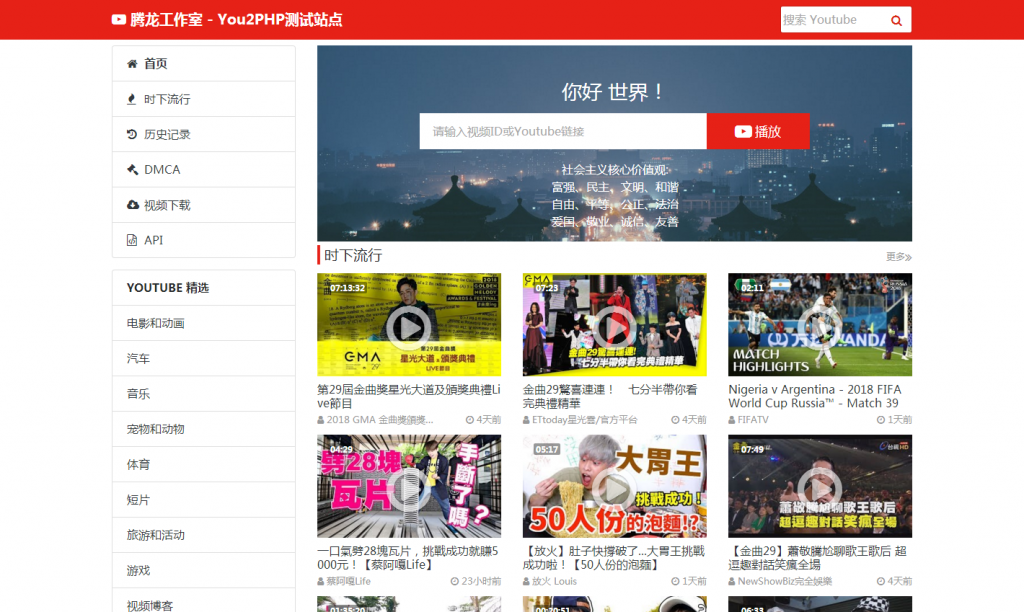This screenshot has width=1024, height=612.
Task: Select the 游戏 sidebar category
Action: [137, 569]
